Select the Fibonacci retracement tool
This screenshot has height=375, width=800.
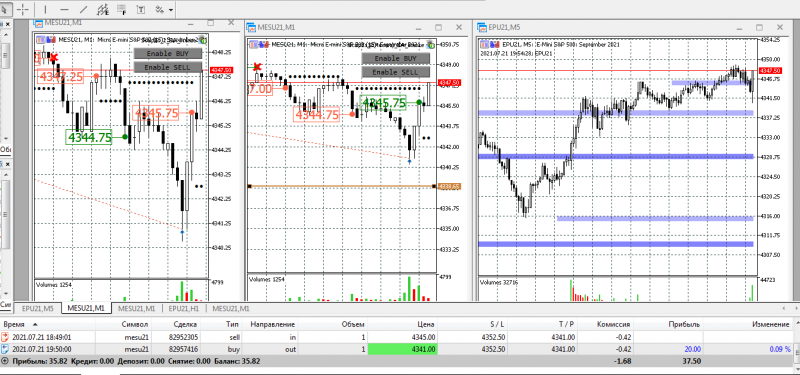(x=121, y=9)
